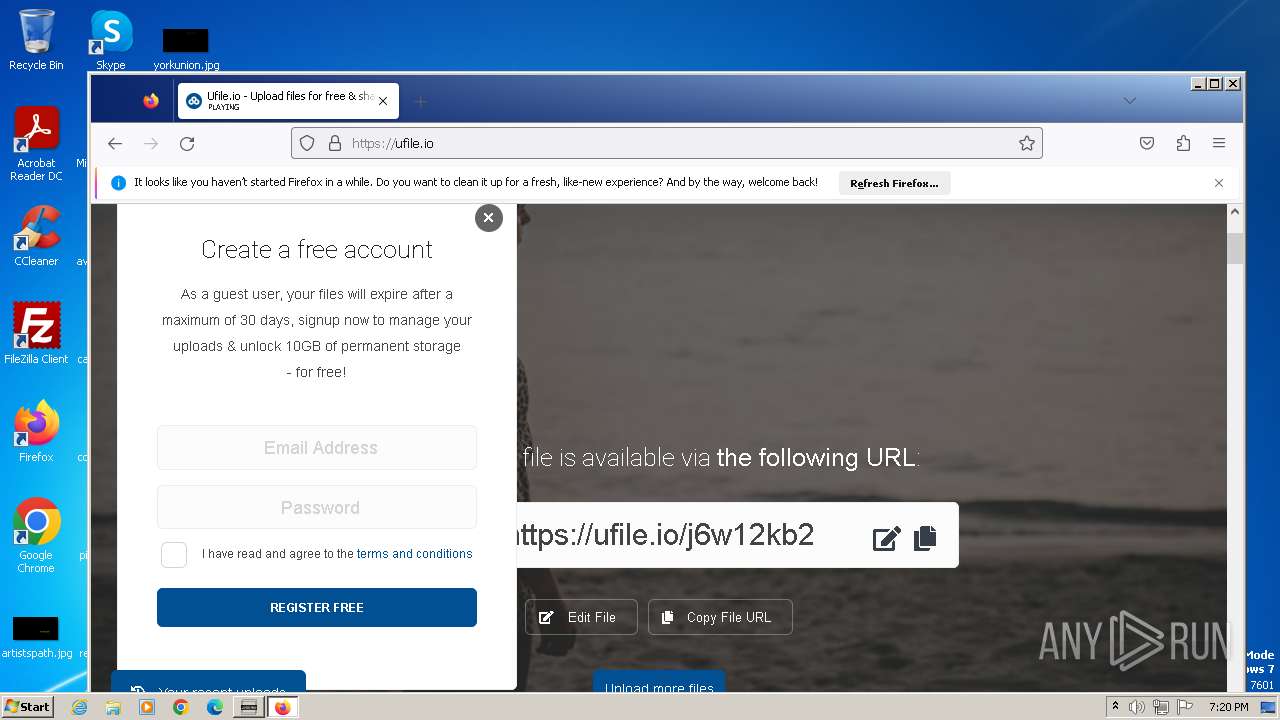This screenshot has height=720, width=1280.
Task: Dismiss the Firefox refresh notification bar
Action: coord(1218,183)
